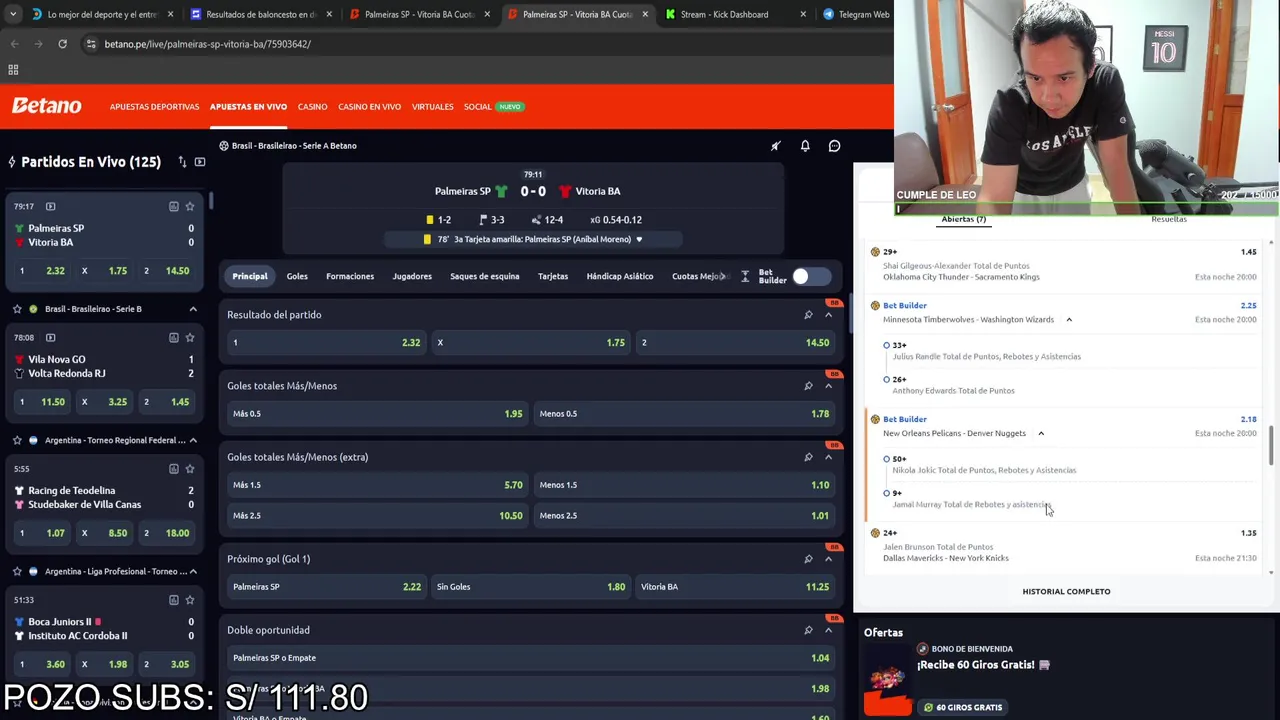
Task: Click the market filter icon beside Bet Builder
Action: click(745, 276)
